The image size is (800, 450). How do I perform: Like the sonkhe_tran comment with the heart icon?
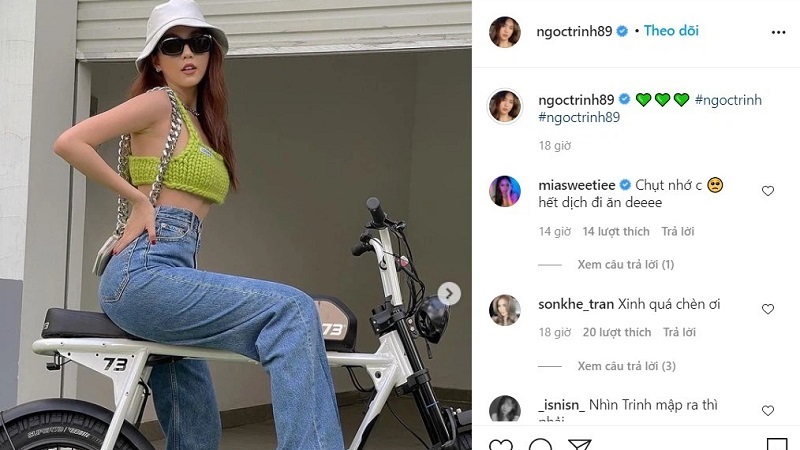tap(768, 309)
